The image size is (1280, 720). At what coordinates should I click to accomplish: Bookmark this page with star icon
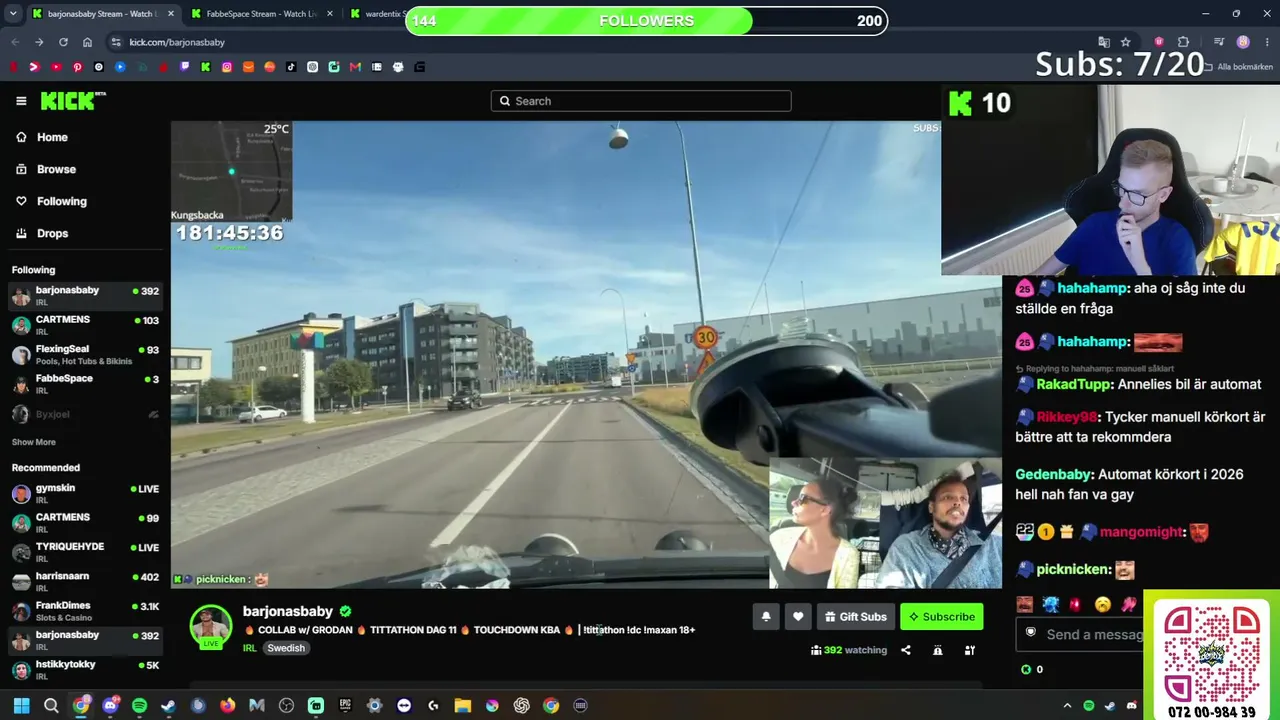1125,42
